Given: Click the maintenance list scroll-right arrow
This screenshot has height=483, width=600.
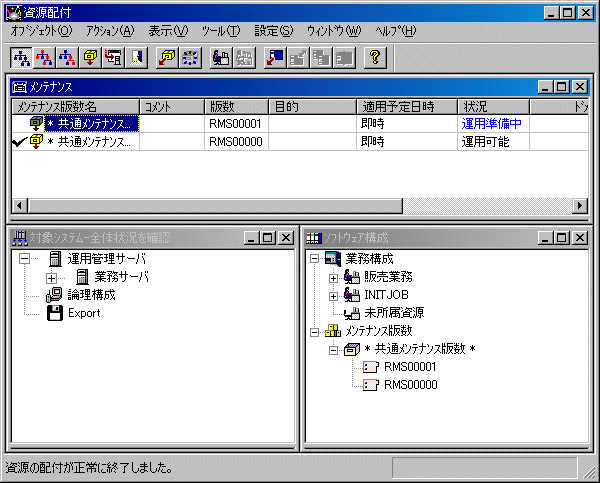Looking at the screenshot, I should click(580, 206).
